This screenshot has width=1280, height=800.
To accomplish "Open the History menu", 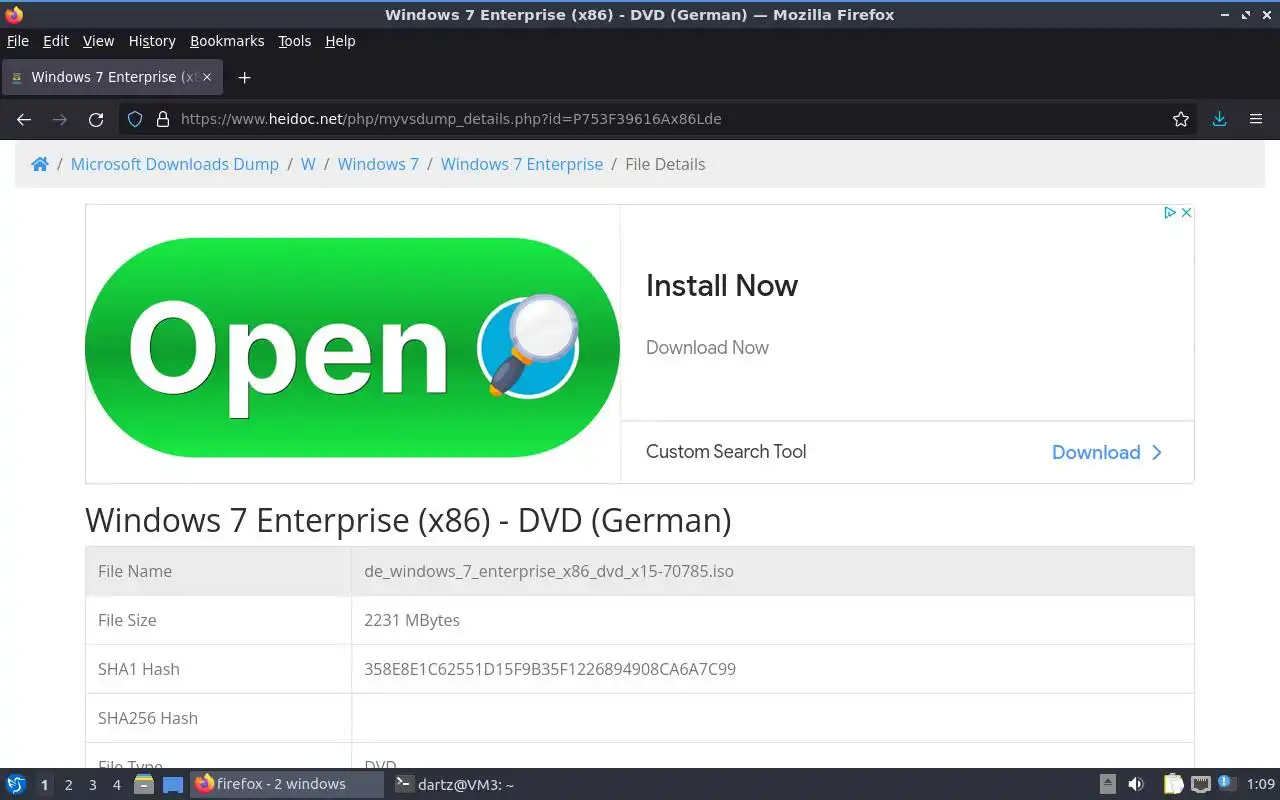I will [x=152, y=41].
